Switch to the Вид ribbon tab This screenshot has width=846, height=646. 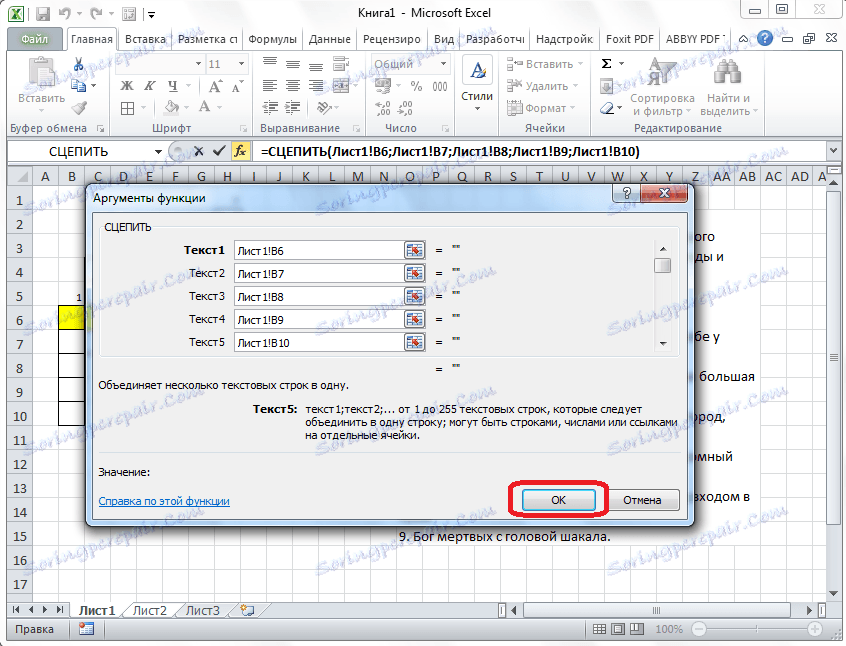click(x=444, y=39)
